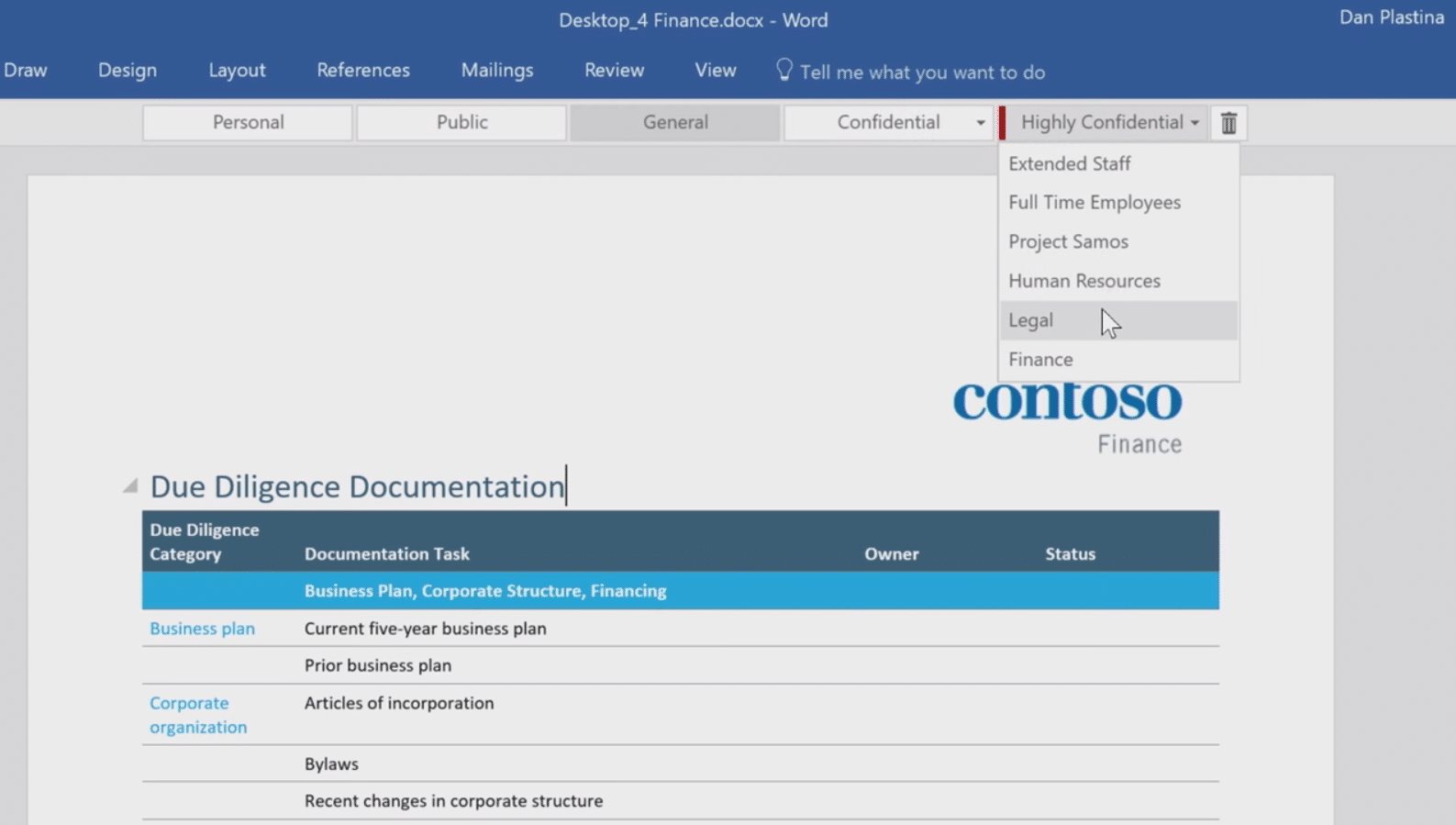The height and width of the screenshot is (825, 1456).
Task: Click the Finance text under Contoso logo
Action: [1139, 444]
